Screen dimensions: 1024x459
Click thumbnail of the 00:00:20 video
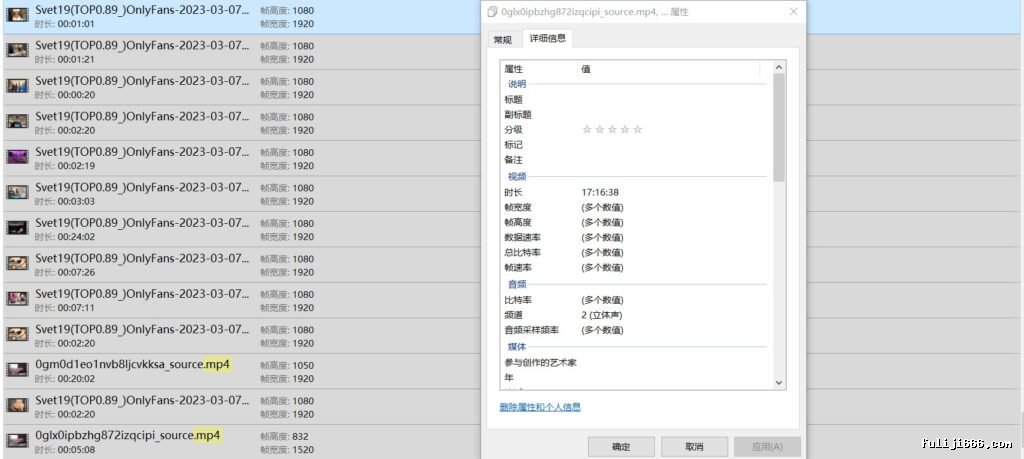point(18,86)
